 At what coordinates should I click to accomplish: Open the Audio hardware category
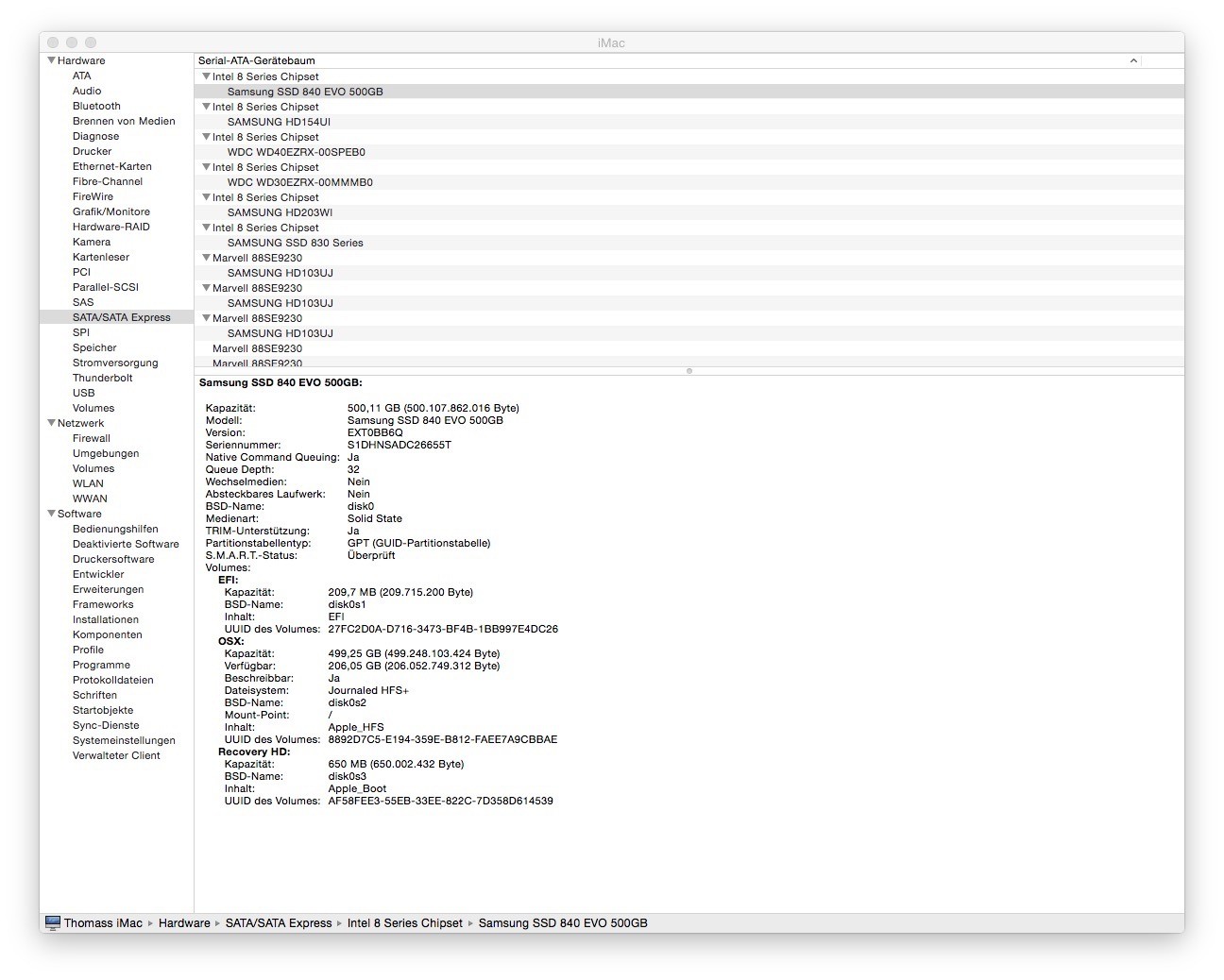pos(87,91)
